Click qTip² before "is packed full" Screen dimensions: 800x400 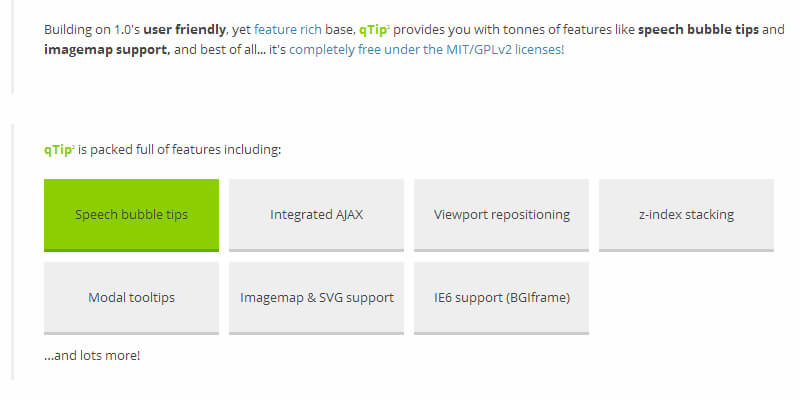pyautogui.click(x=59, y=150)
